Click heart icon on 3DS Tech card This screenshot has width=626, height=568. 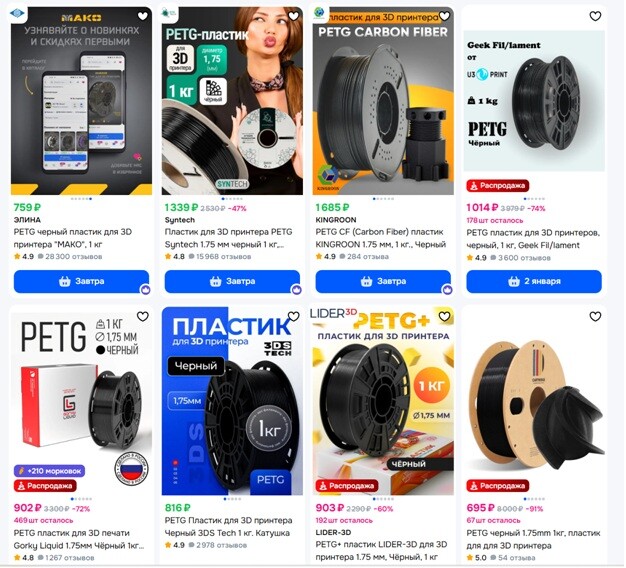coord(293,317)
